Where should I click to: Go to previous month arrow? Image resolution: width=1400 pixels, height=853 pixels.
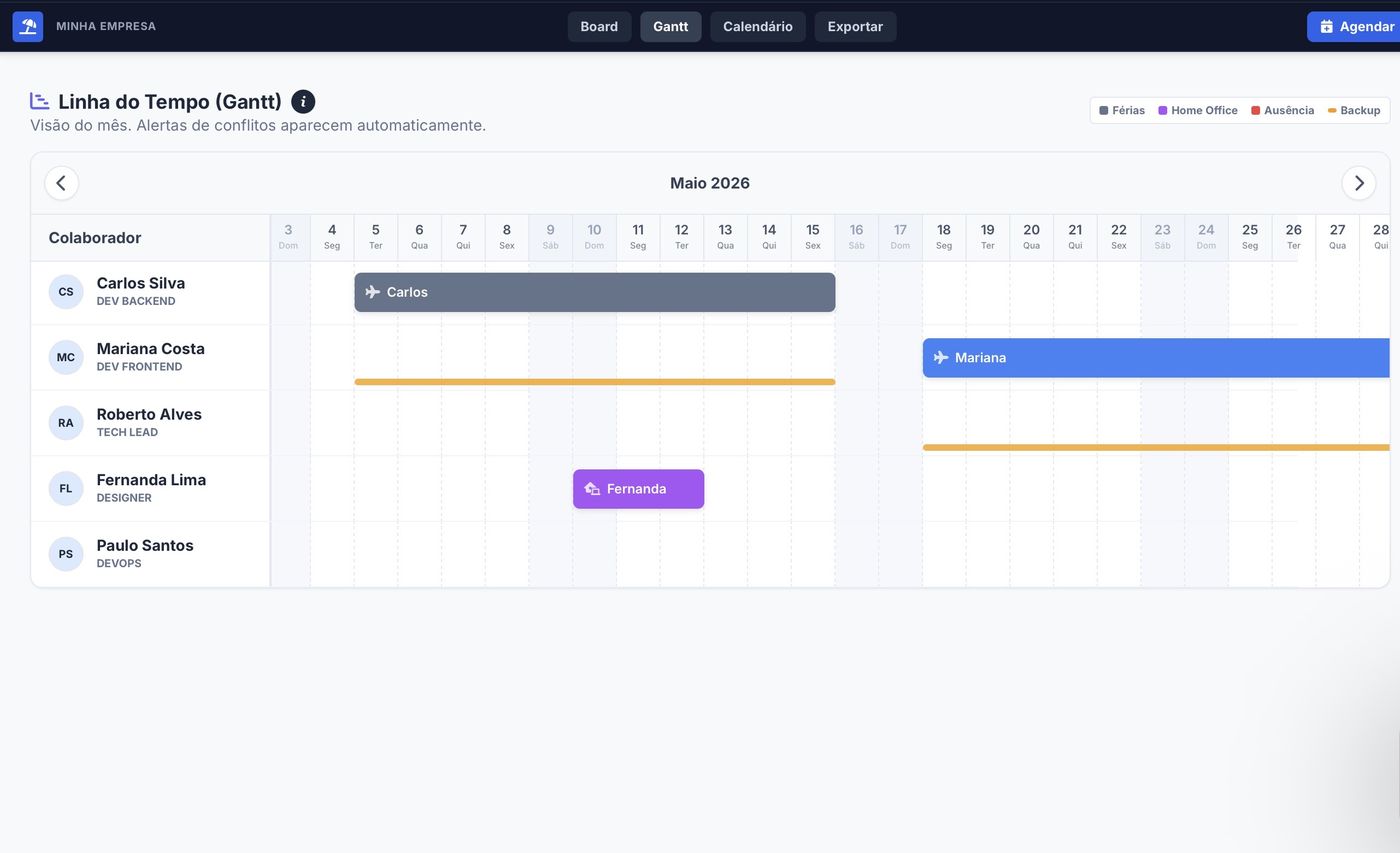click(61, 183)
